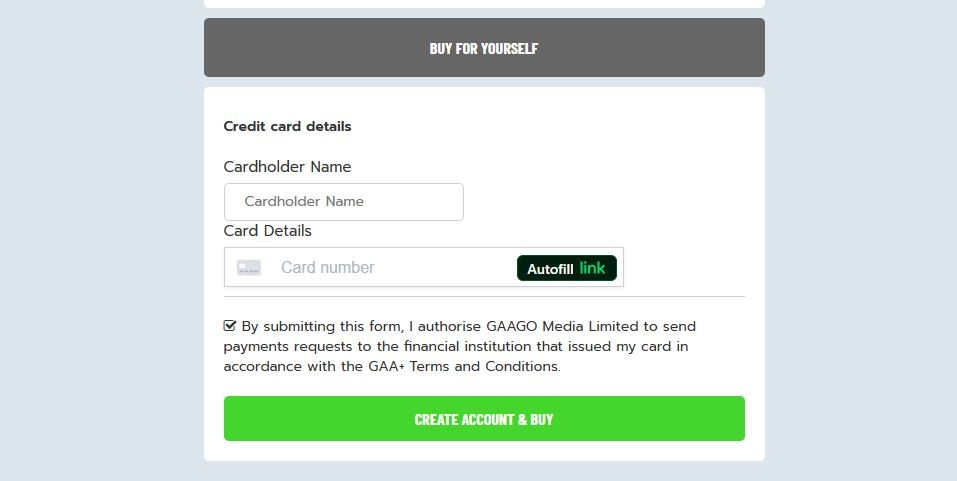Click the Credit card details heading
This screenshot has width=957, height=481.
(x=287, y=126)
